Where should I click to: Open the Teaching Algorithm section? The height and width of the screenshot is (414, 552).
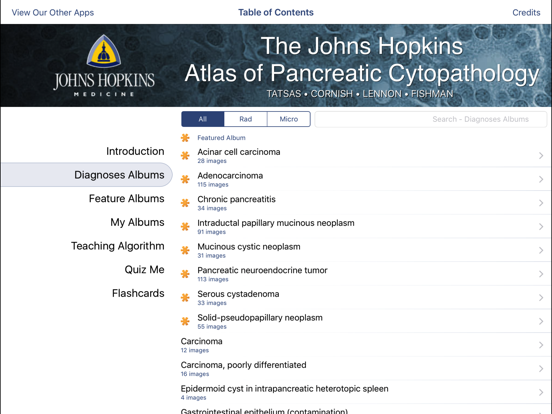point(118,246)
